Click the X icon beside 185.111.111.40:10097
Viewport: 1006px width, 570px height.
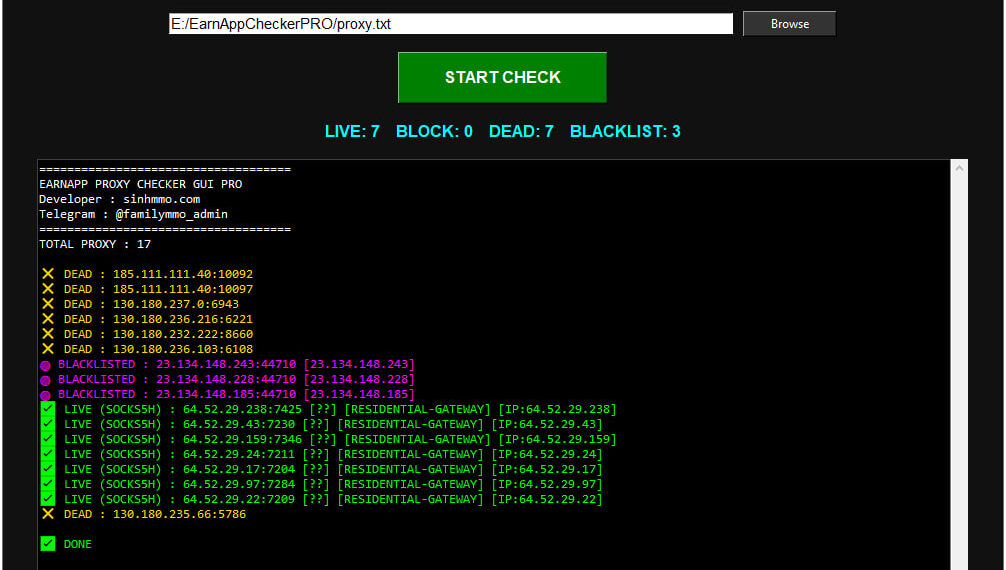(47, 289)
